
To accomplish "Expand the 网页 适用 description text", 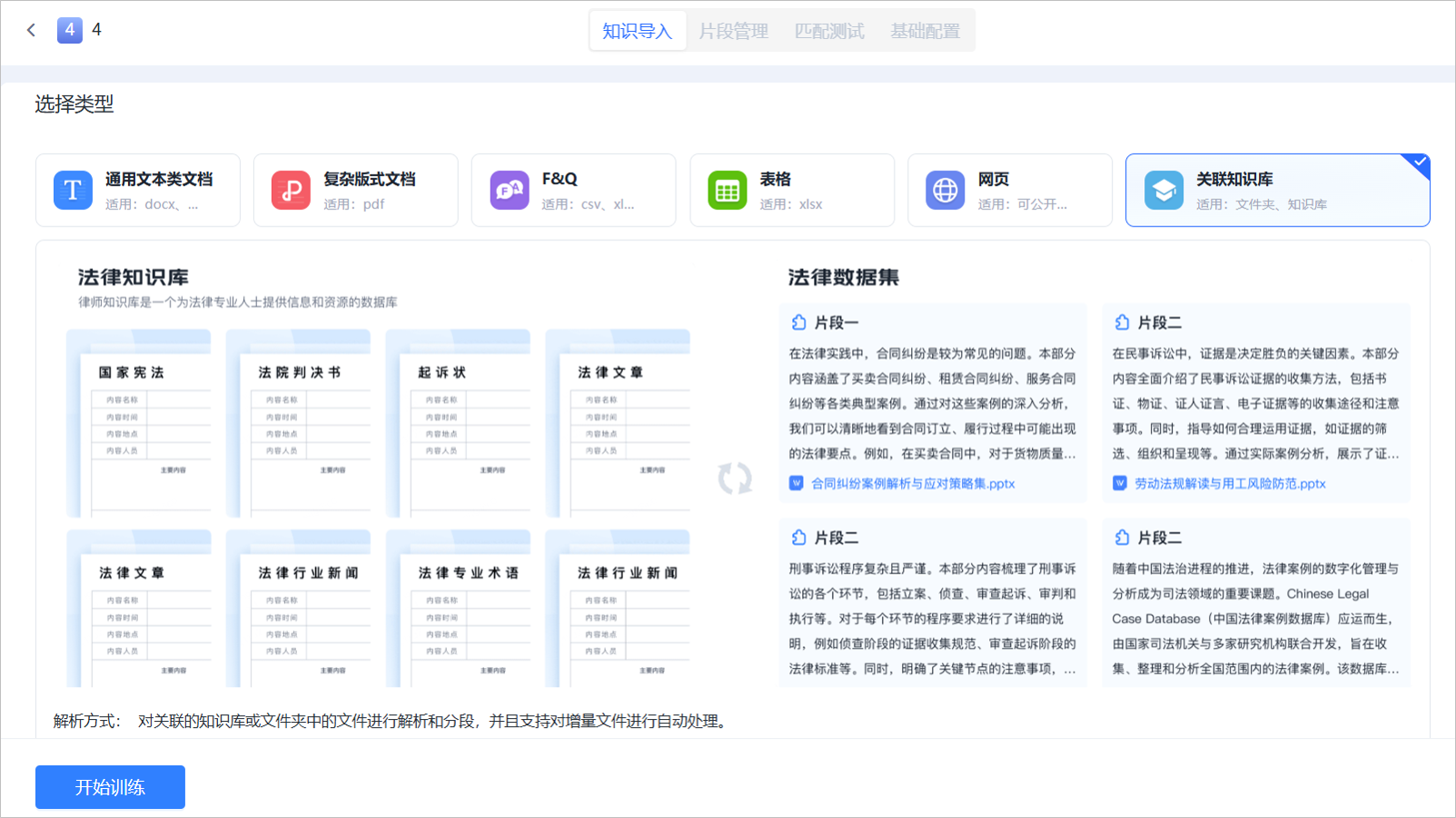I will pyautogui.click(x=1022, y=204).
